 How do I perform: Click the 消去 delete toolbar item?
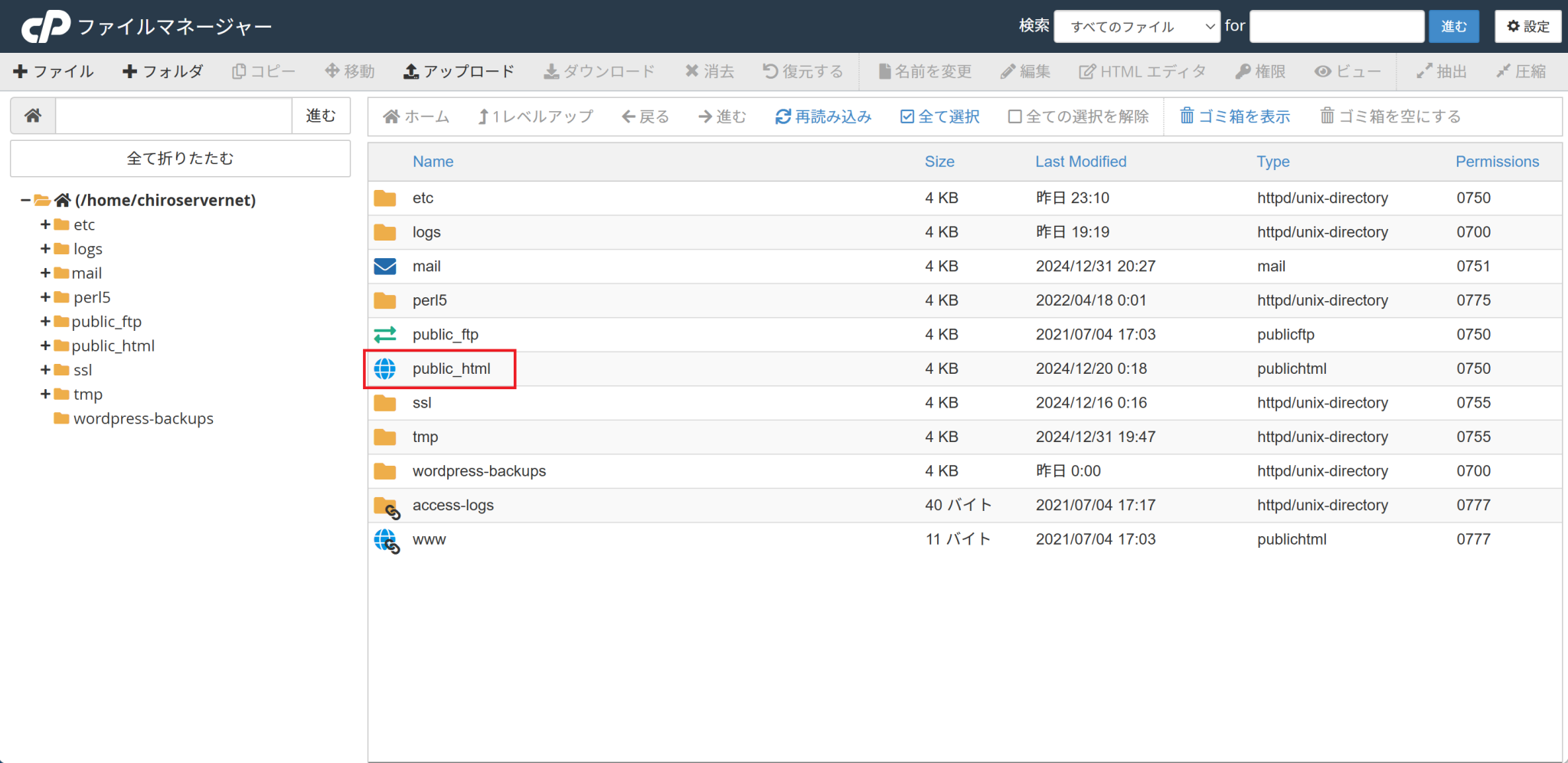click(709, 70)
